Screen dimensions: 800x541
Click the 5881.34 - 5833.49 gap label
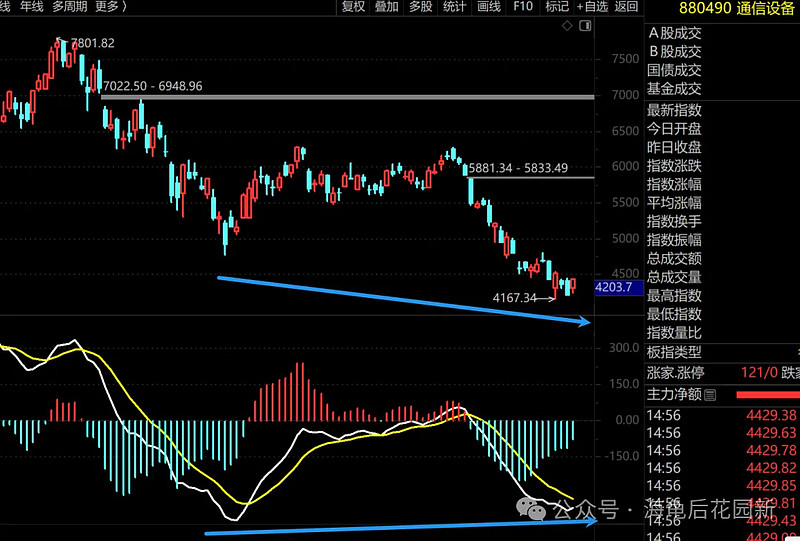point(518,168)
